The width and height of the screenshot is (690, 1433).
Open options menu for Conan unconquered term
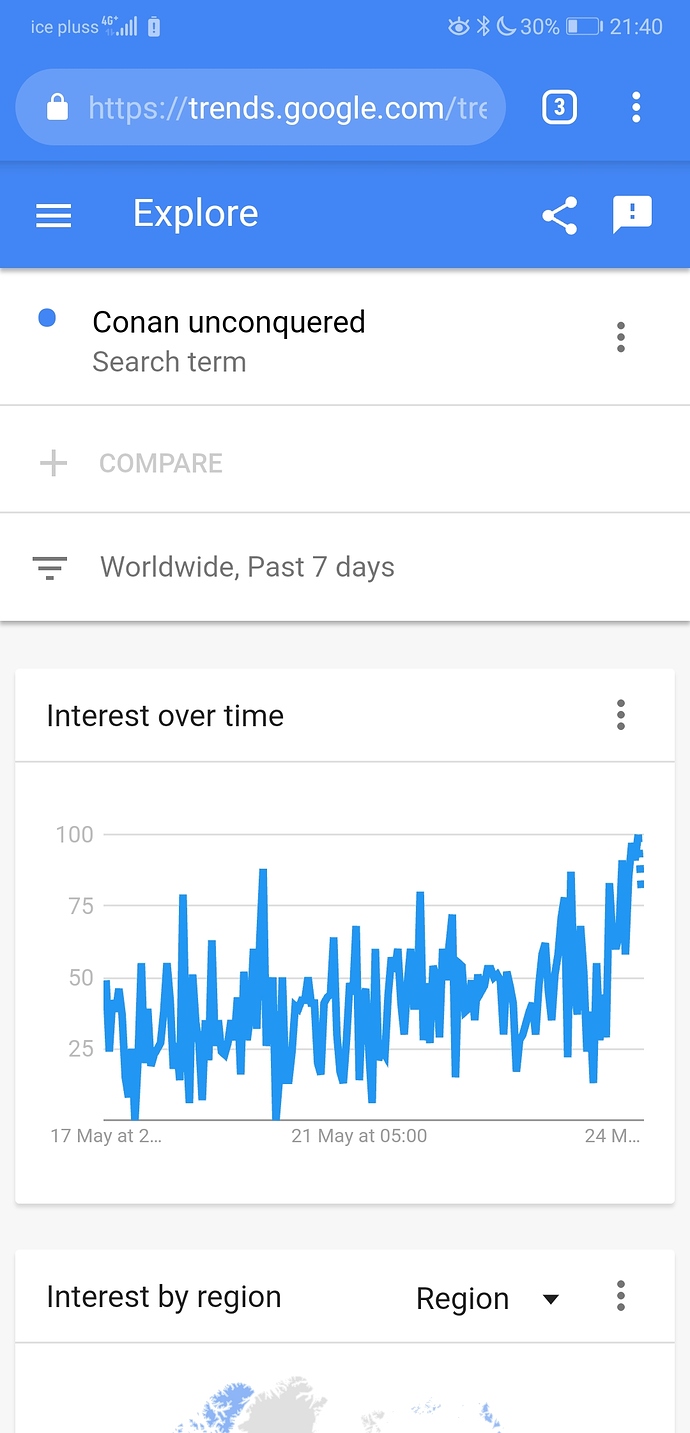[x=621, y=338]
